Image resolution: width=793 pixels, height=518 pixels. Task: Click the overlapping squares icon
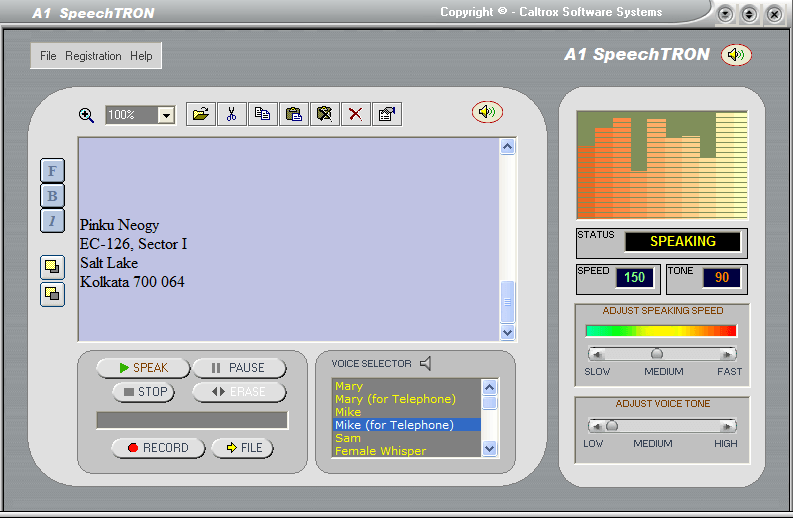53,293
